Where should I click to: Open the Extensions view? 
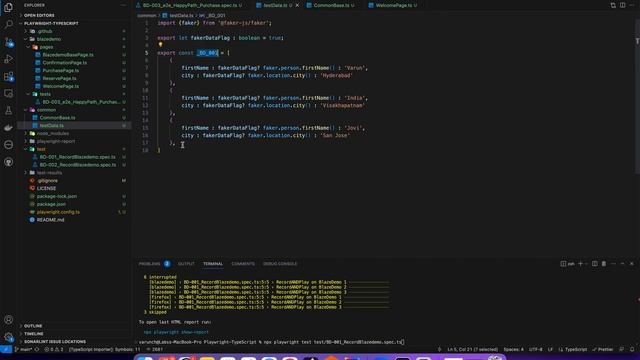8,76
